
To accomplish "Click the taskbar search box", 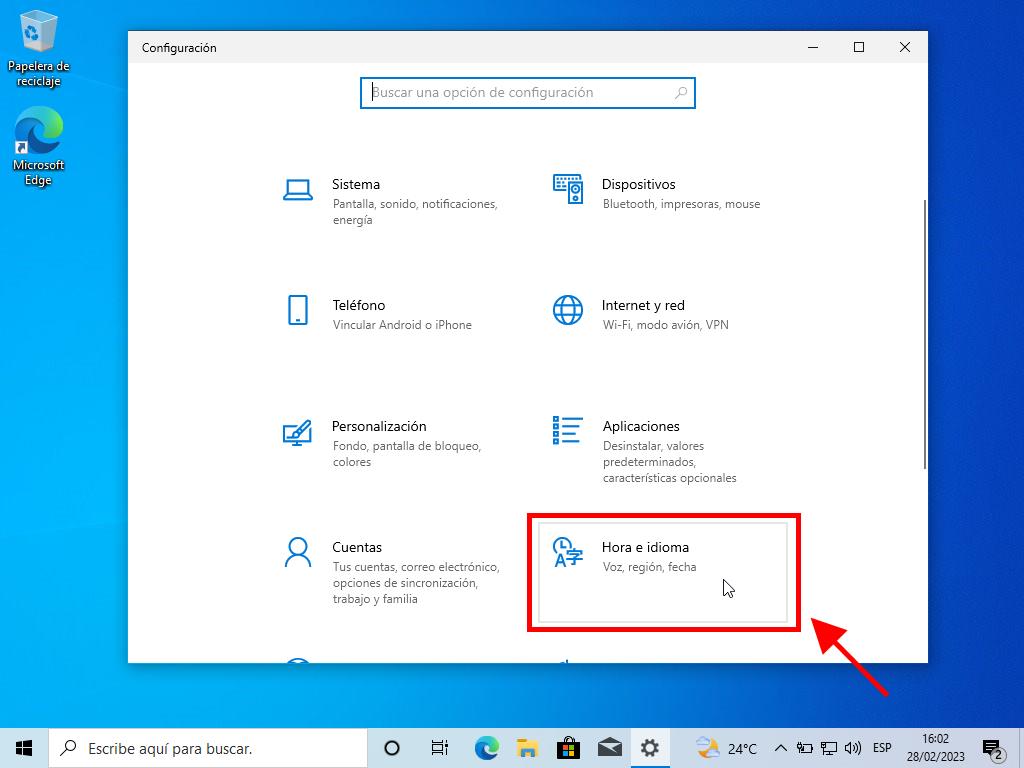I will click(x=210, y=748).
